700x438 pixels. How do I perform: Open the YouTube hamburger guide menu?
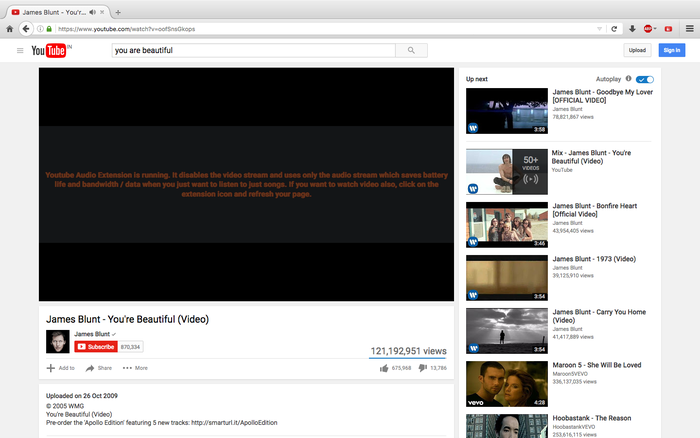click(19, 50)
